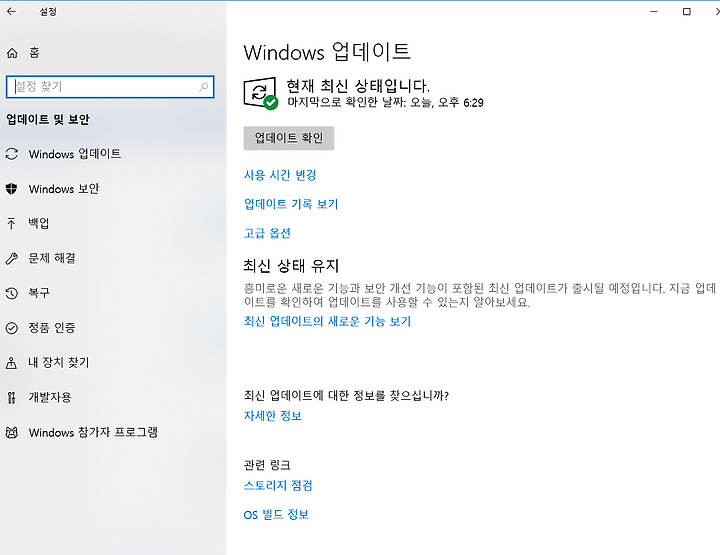
Task: Click the 정품 인증 checkmark circle icon
Action: coord(11,328)
